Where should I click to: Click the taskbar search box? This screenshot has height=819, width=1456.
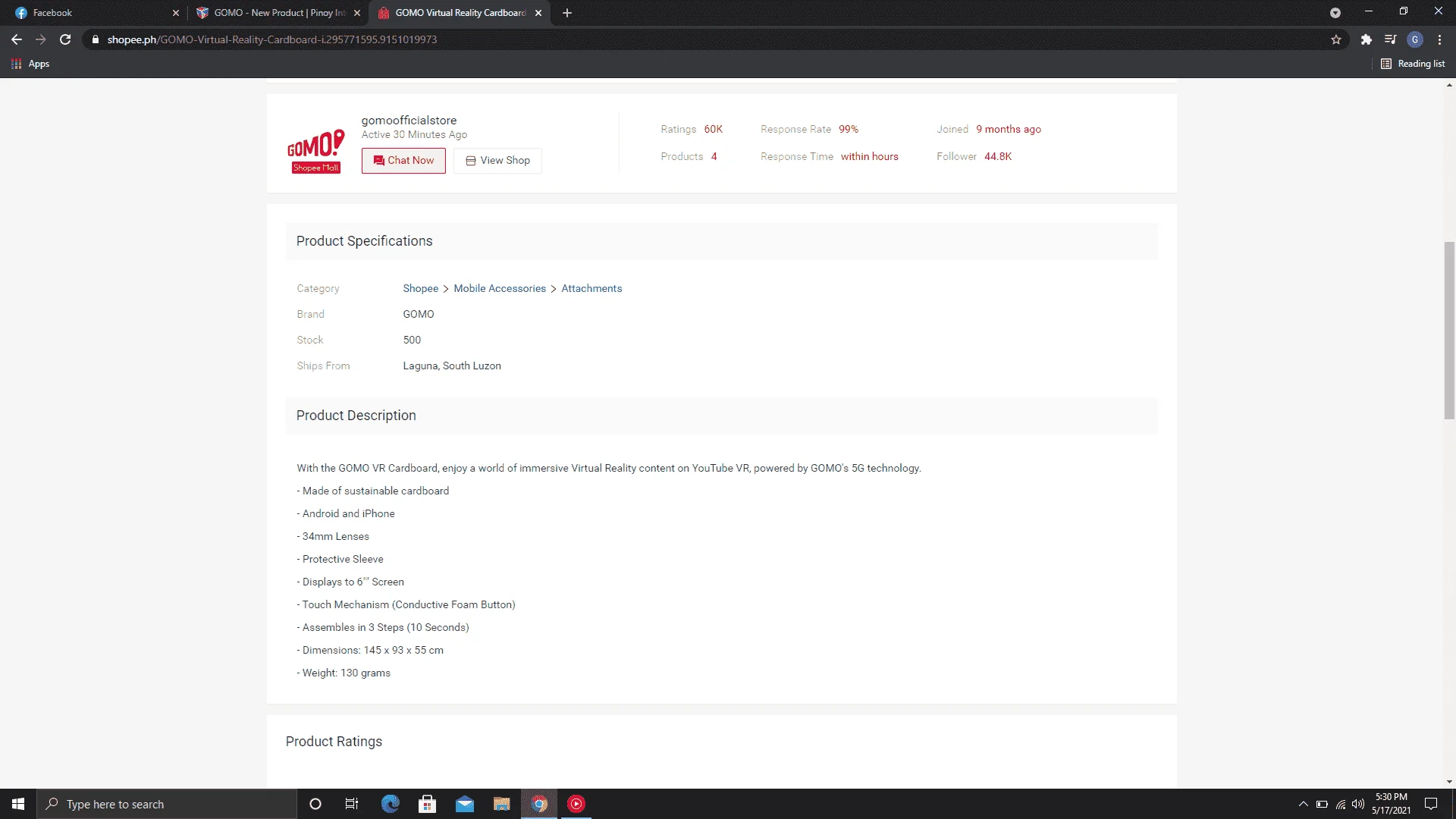pyautogui.click(x=167, y=804)
